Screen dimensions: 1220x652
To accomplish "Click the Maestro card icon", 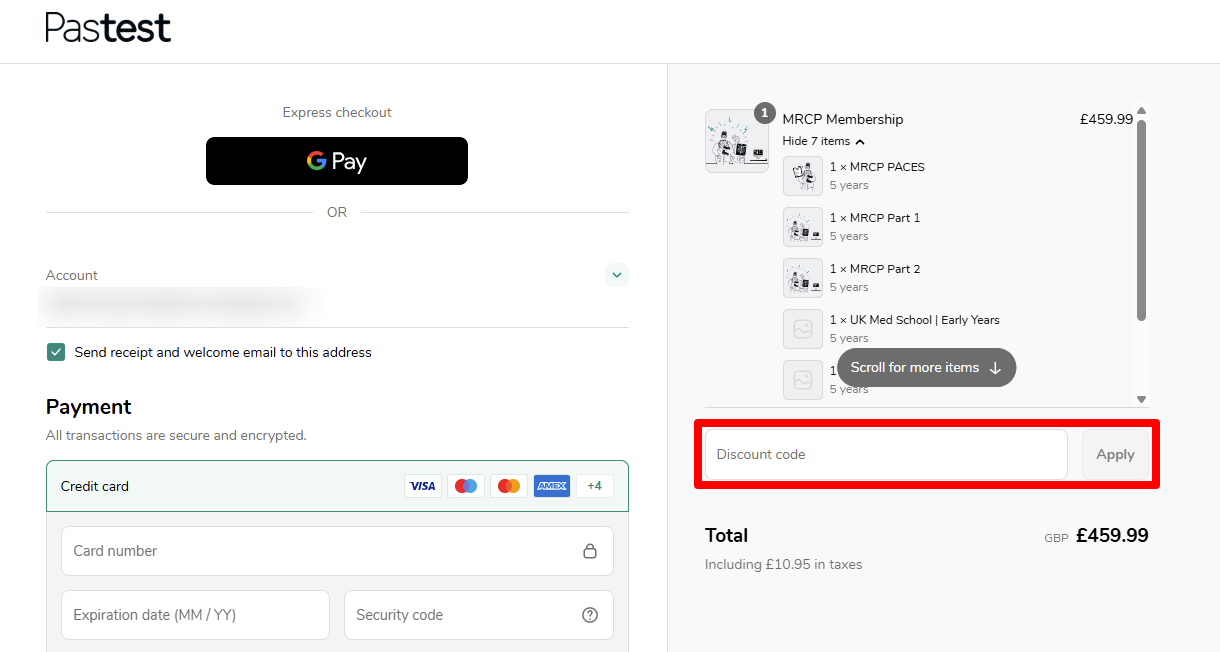I will [x=466, y=486].
